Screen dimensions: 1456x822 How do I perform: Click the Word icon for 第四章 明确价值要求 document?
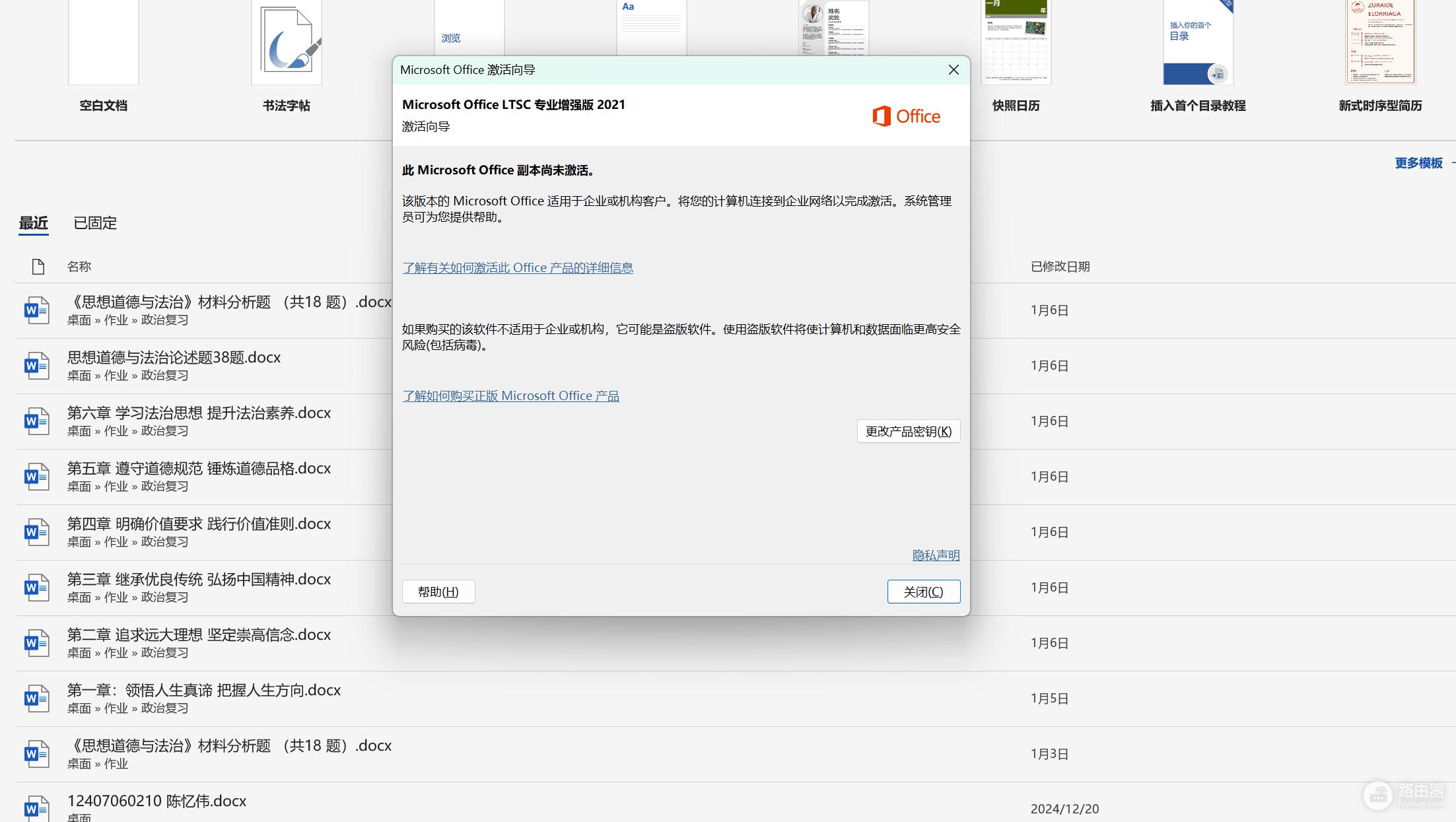37,532
